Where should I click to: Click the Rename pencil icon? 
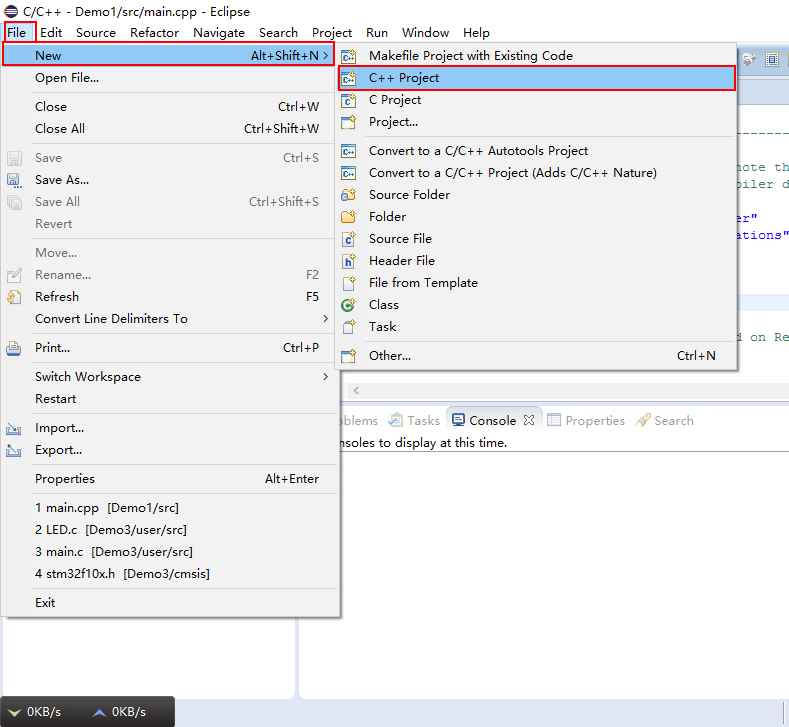coord(14,275)
